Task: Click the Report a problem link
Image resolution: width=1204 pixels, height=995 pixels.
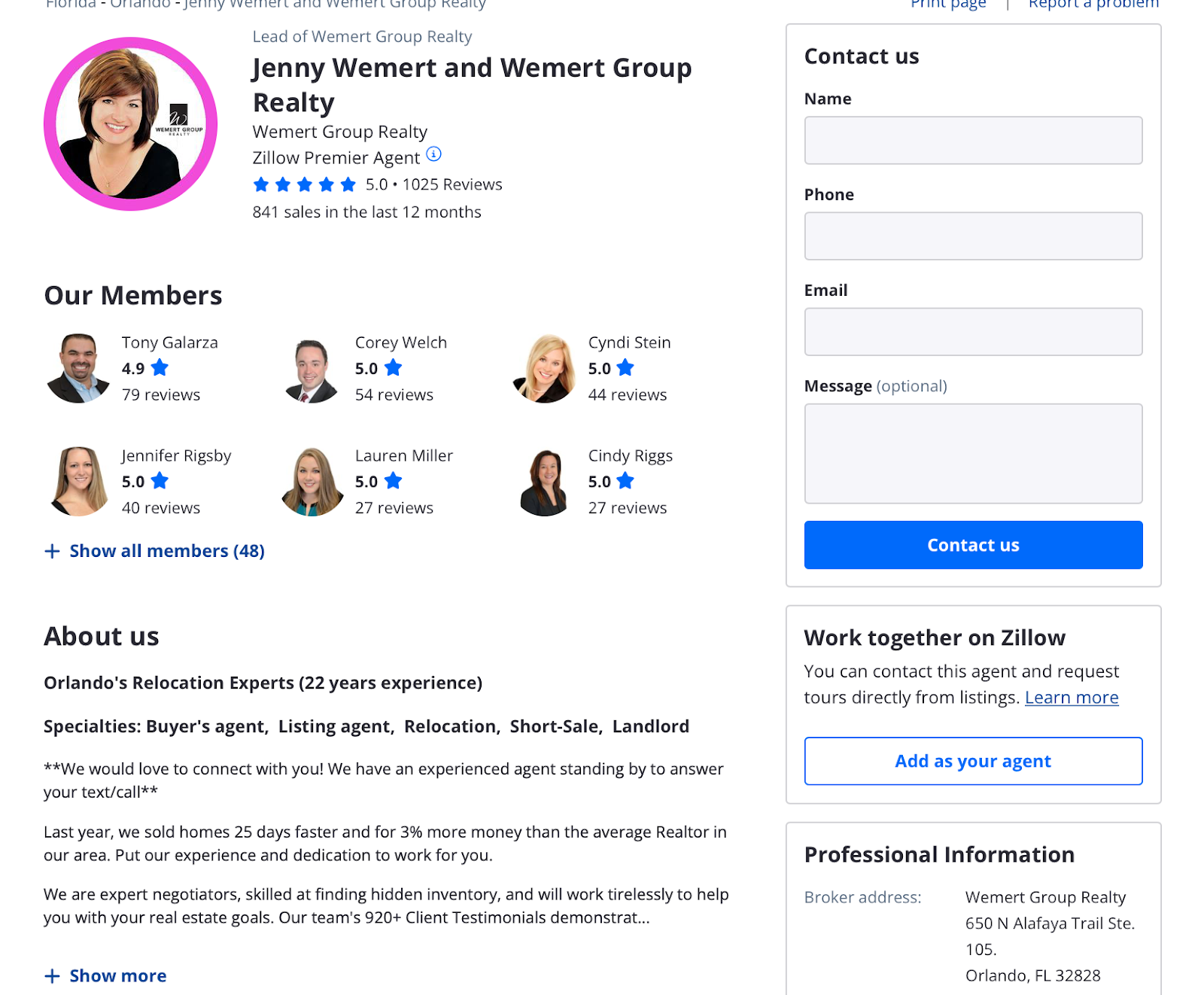Action: 1094,4
